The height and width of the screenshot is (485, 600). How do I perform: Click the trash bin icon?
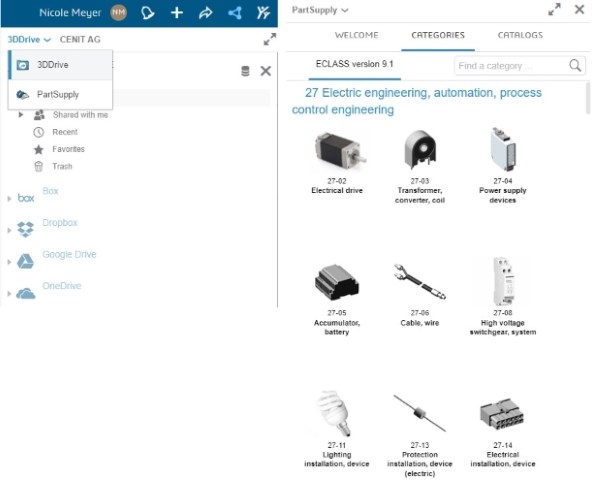click(x=39, y=167)
